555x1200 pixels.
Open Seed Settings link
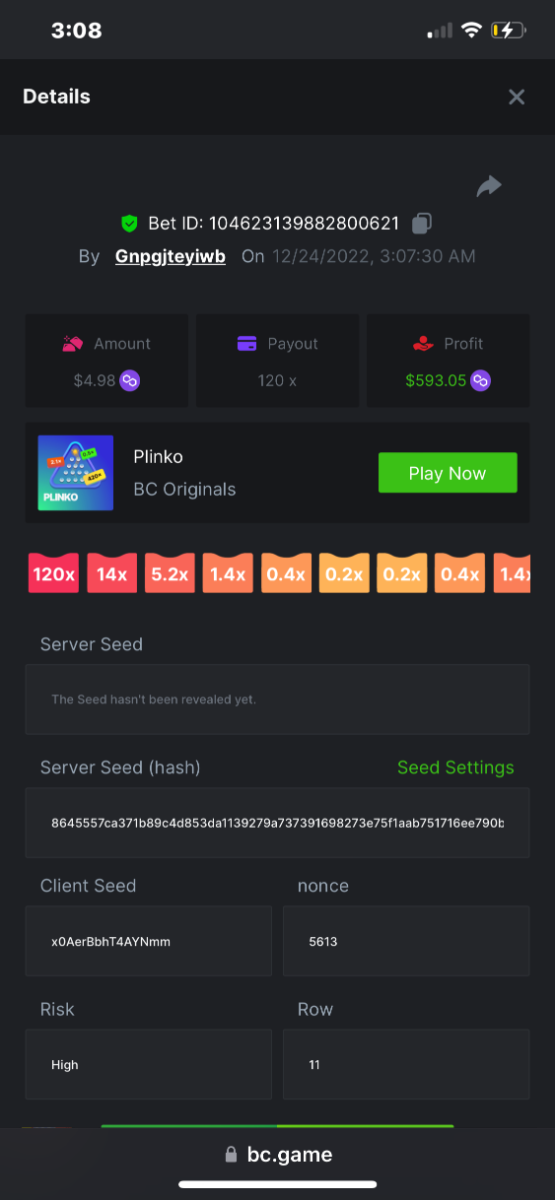pos(455,767)
